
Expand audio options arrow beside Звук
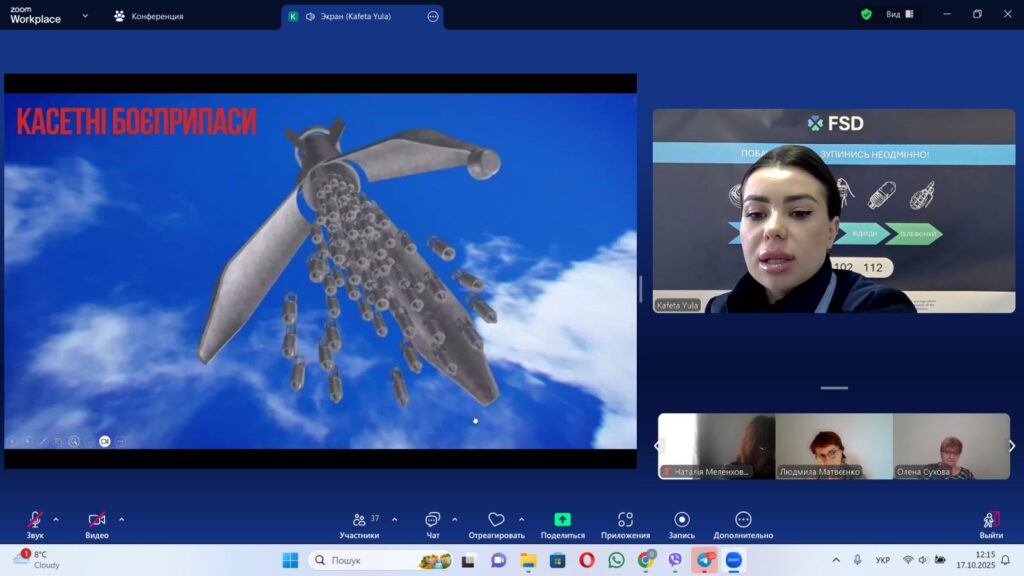point(56,519)
